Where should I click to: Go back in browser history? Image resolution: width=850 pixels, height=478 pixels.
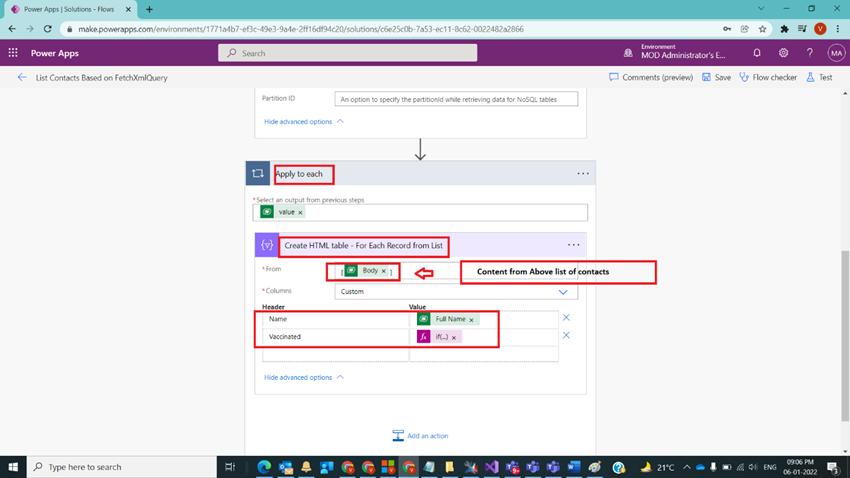pos(12,29)
